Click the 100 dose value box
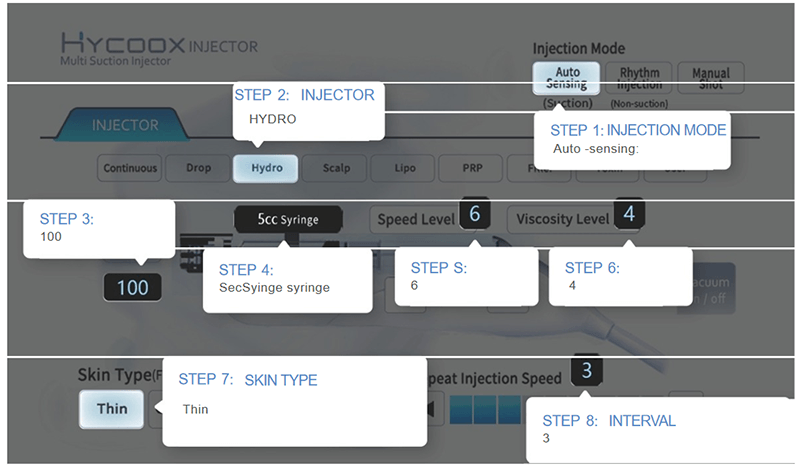 point(133,287)
